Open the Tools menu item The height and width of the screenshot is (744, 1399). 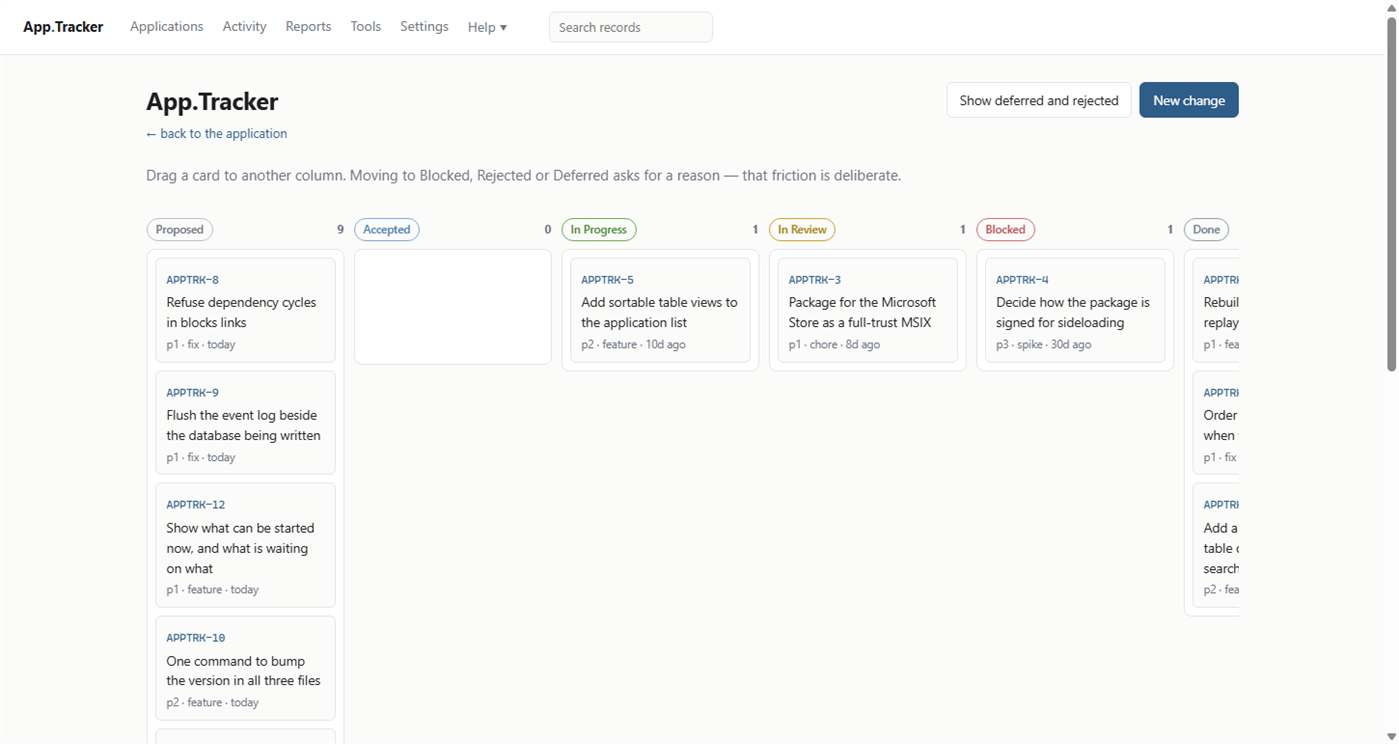click(365, 27)
